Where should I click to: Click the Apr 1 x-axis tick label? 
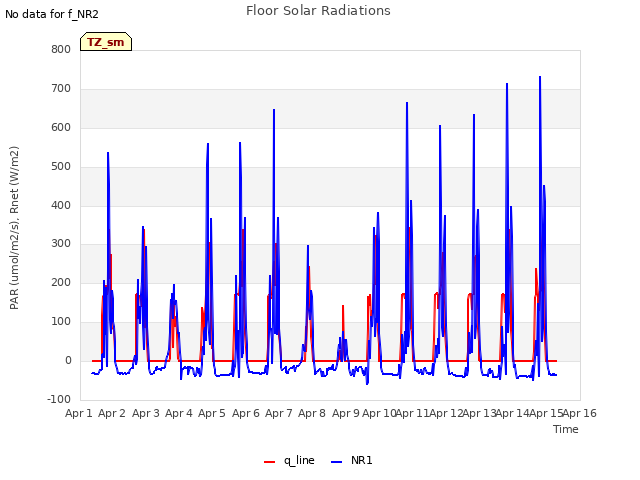79,413
